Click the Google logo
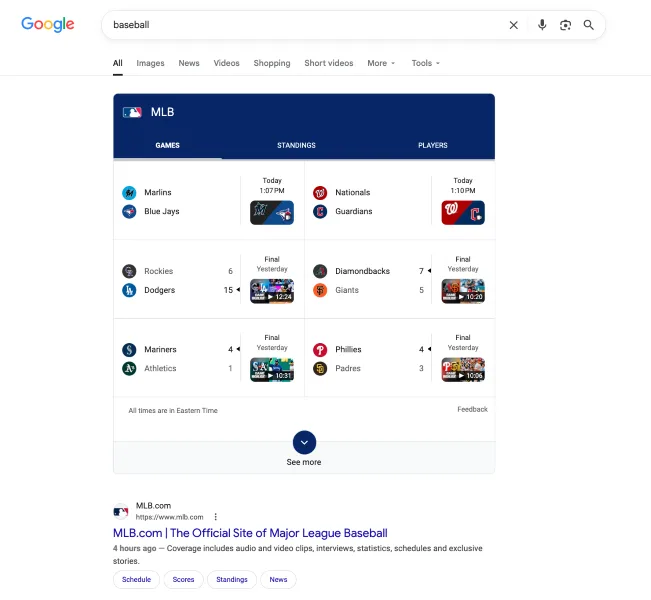Viewport: 651px width, 600px height. [x=48, y=24]
